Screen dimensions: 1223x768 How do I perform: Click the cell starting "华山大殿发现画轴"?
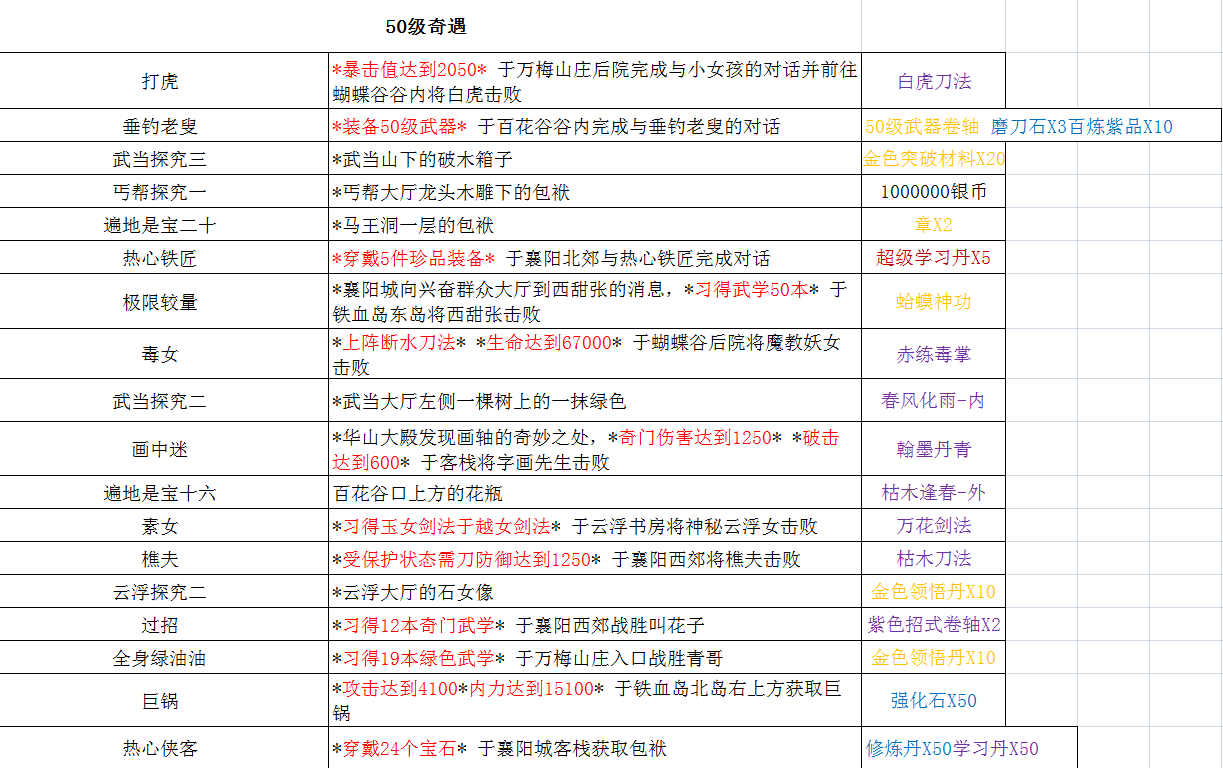point(595,450)
